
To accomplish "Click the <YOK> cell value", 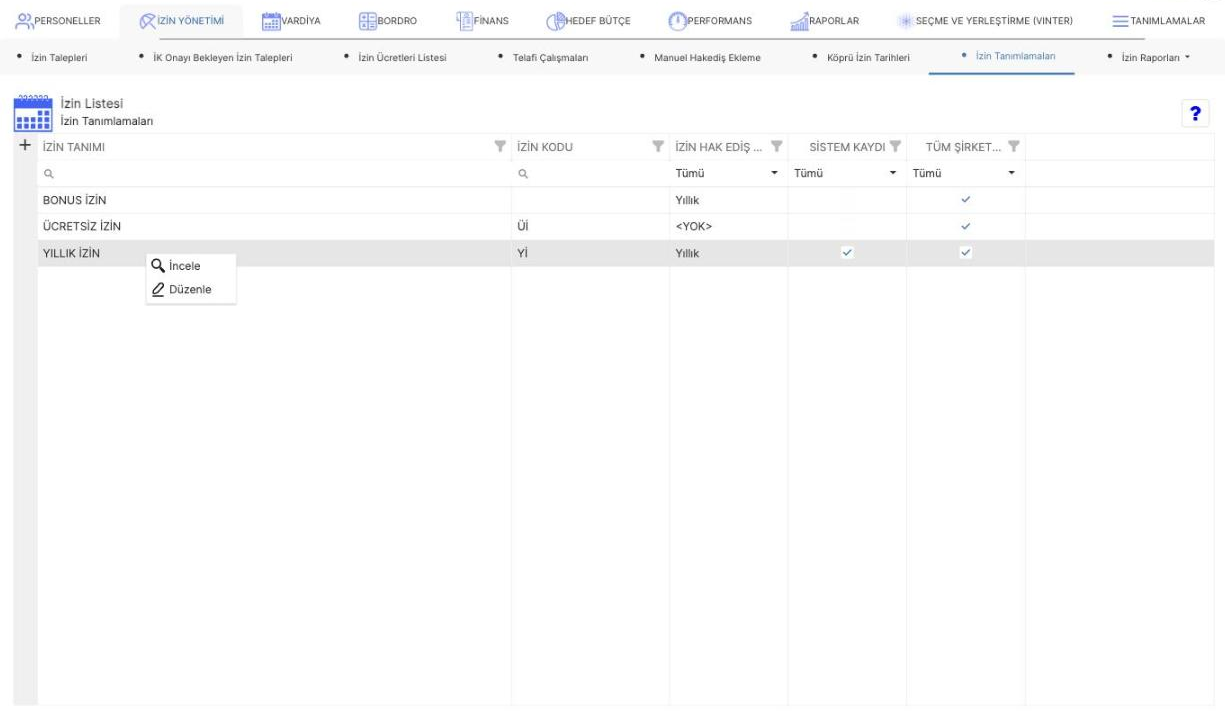I will (694, 226).
